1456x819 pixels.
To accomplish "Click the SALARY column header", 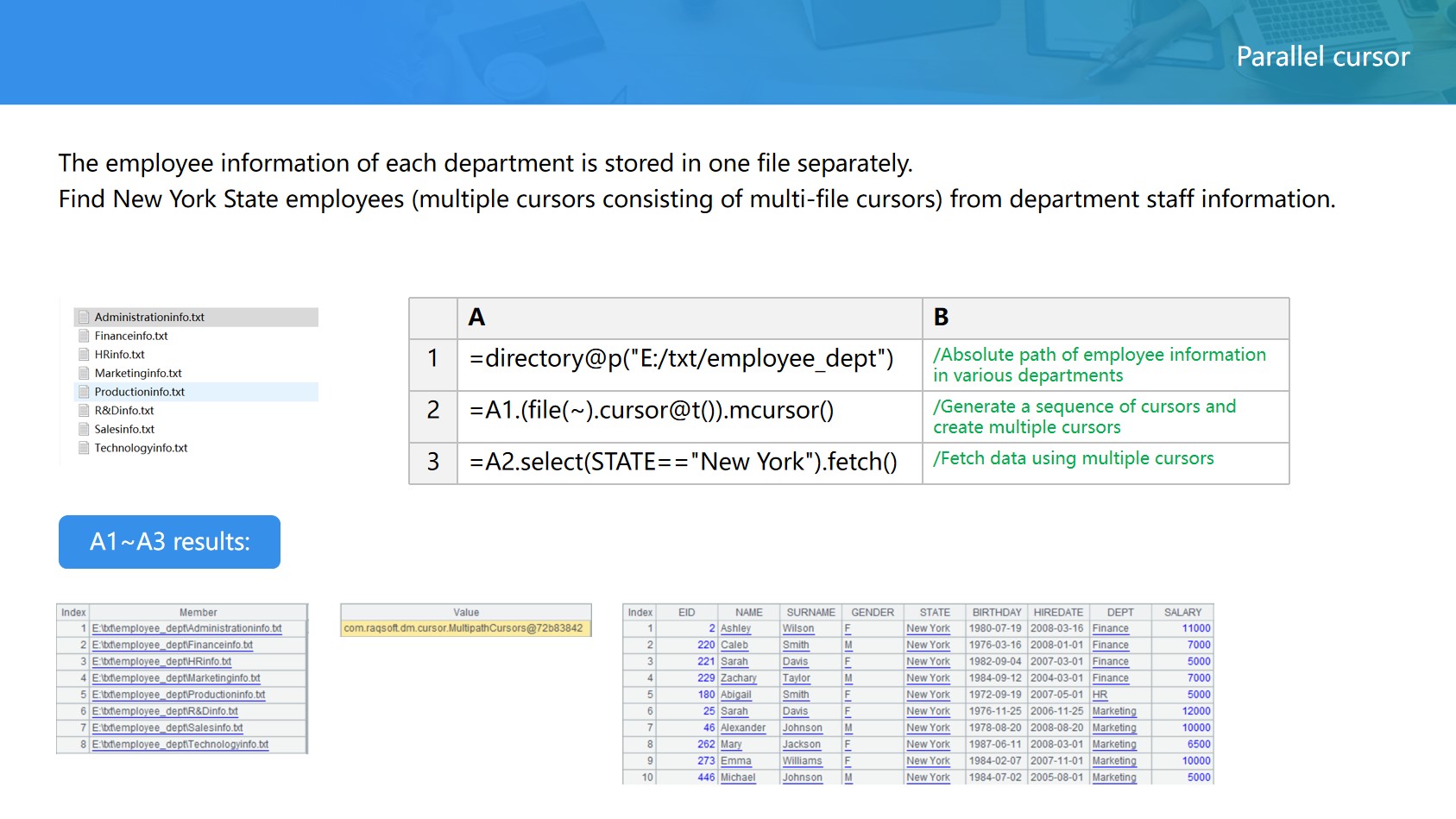I will click(x=1182, y=613).
